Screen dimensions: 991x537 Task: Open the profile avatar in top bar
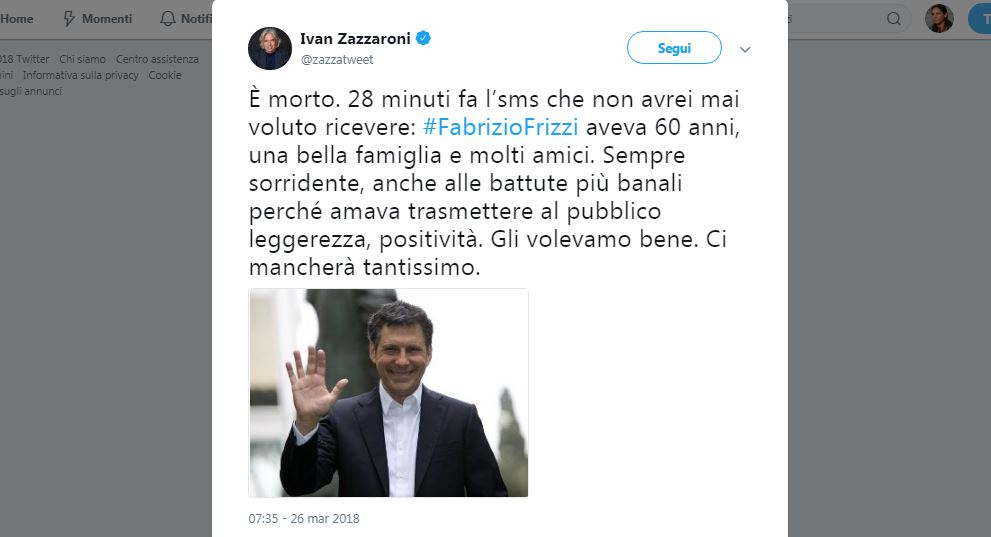pos(939,19)
